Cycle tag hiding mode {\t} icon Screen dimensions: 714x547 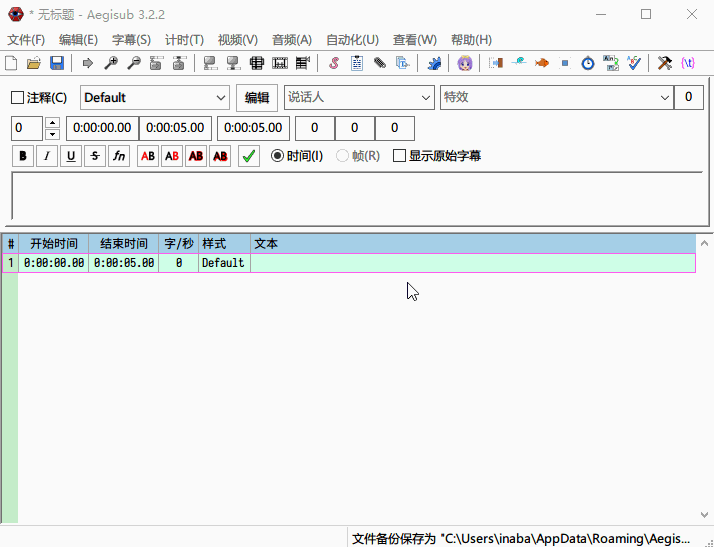click(688, 63)
